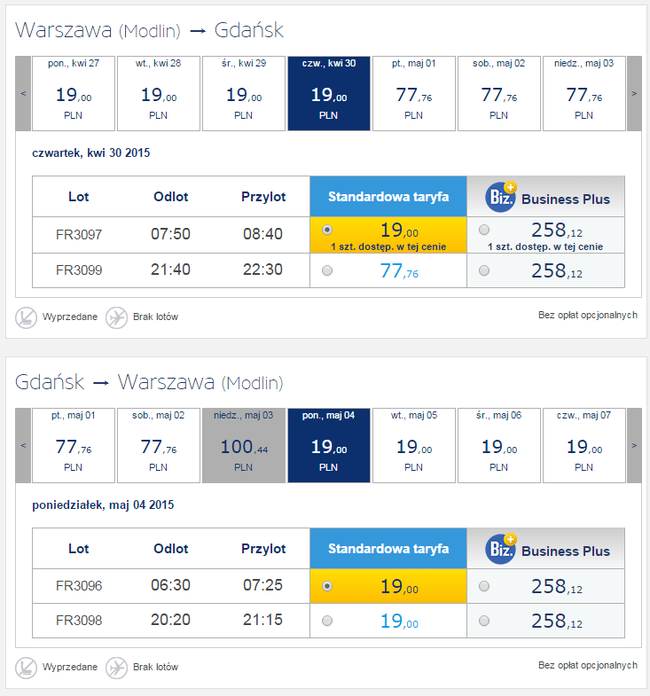This screenshot has height=696, width=650.
Task: Show later outbound dates with right arrow
Action: click(x=634, y=93)
